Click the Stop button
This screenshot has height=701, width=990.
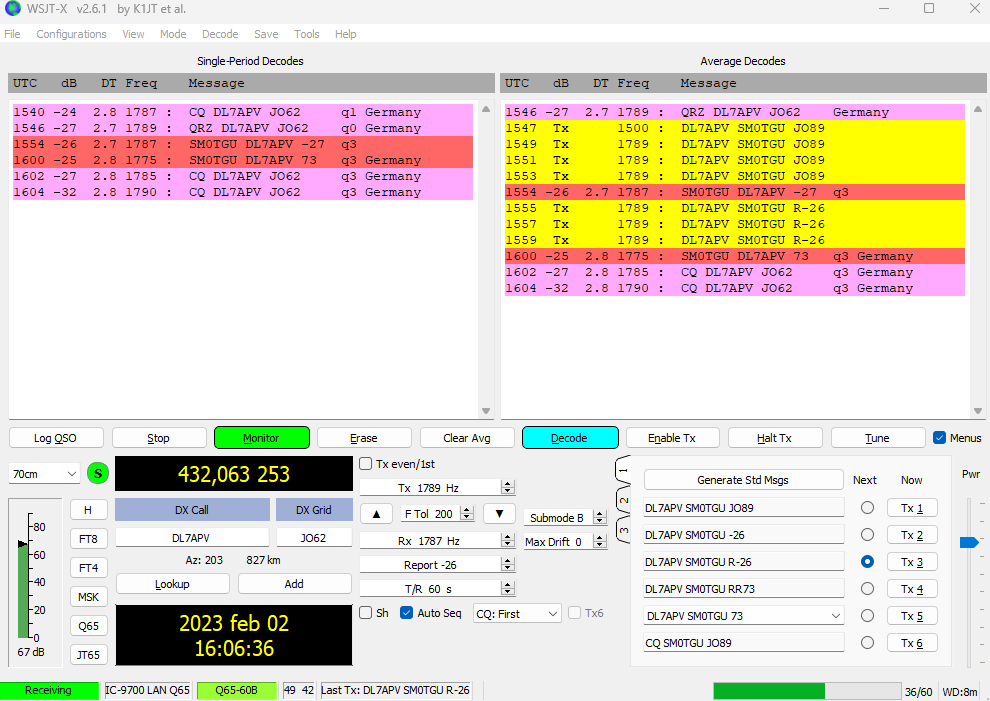point(158,438)
